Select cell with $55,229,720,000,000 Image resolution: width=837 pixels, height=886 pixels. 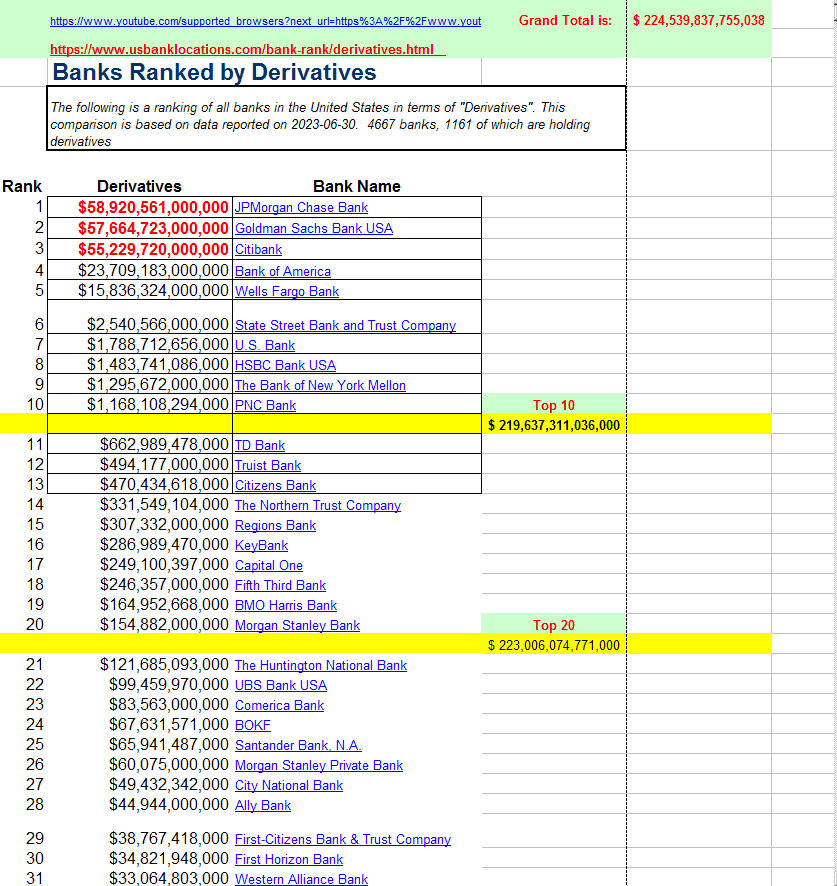coord(140,249)
